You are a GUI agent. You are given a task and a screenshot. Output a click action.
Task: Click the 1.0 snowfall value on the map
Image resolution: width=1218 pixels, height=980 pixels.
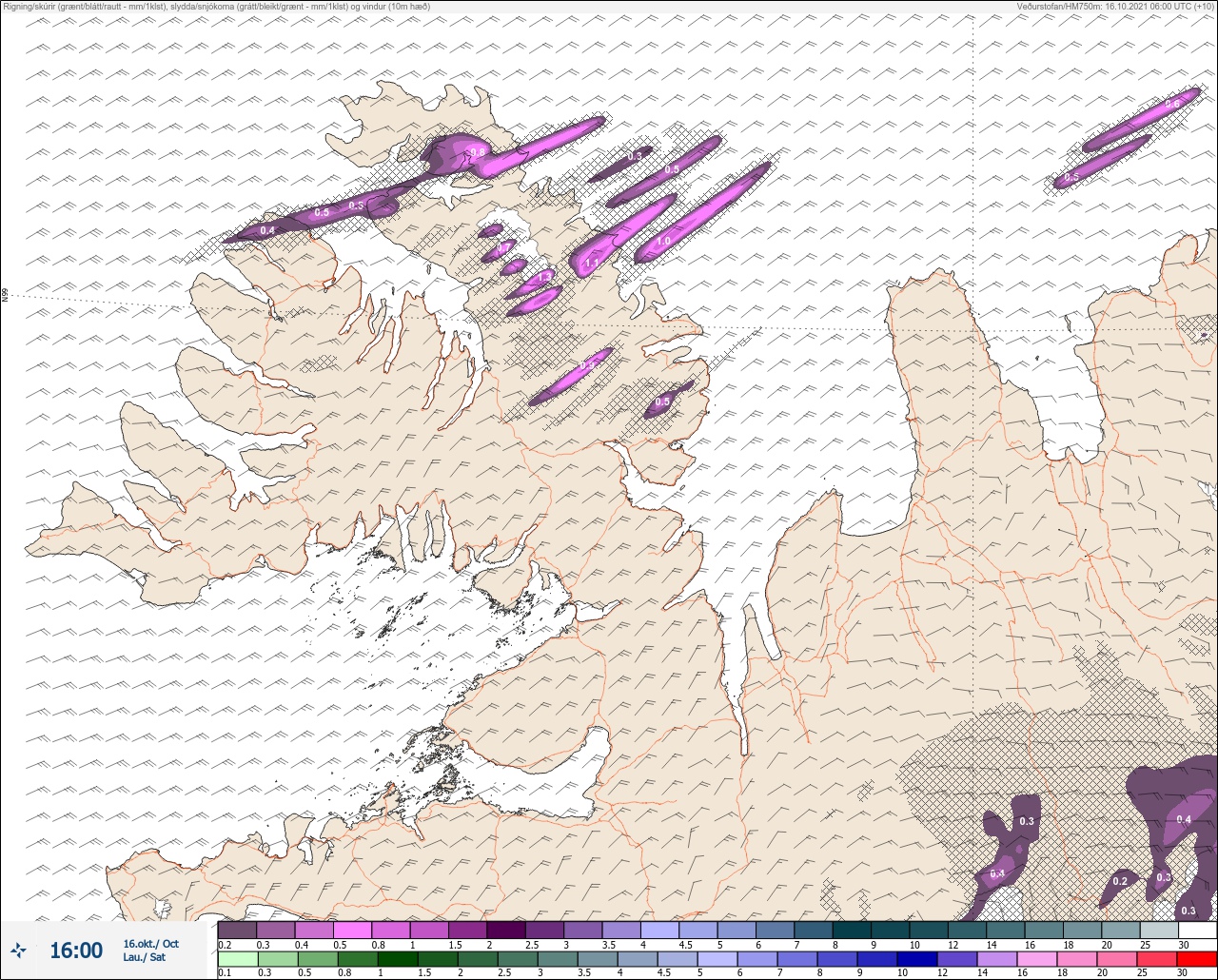tap(663, 242)
